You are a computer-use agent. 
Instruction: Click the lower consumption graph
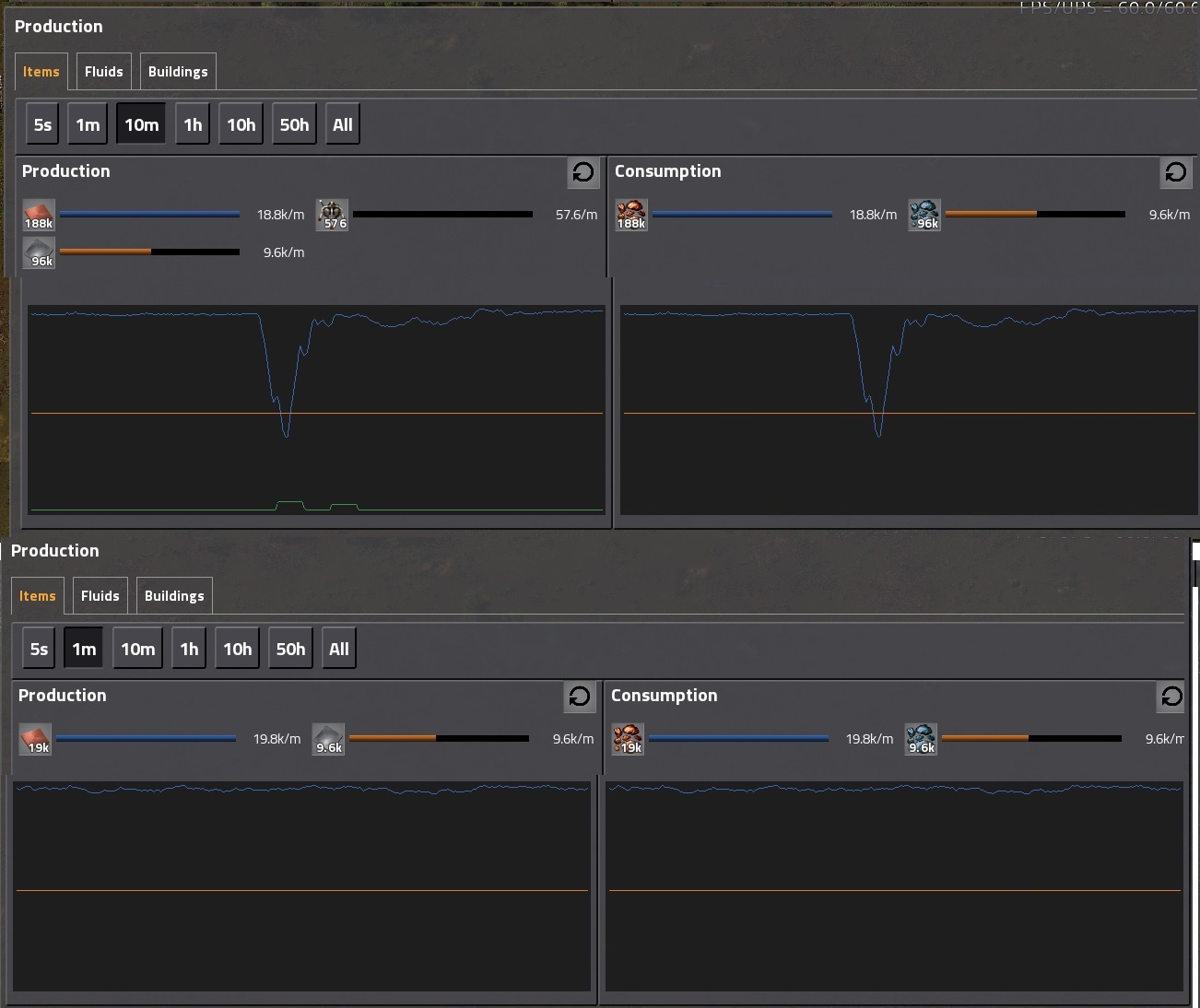[894, 886]
